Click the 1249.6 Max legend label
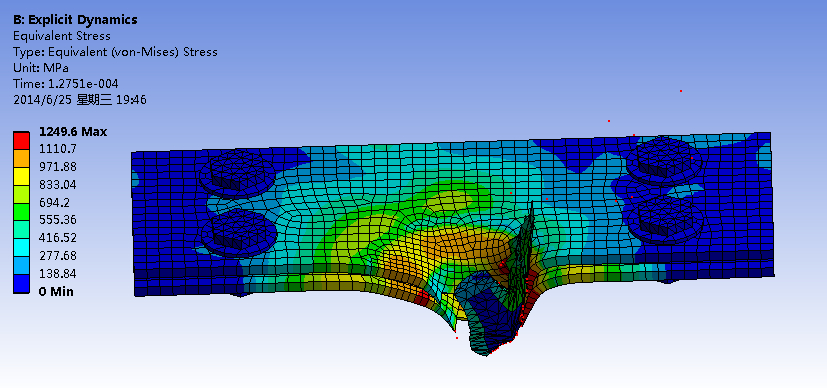 73,132
